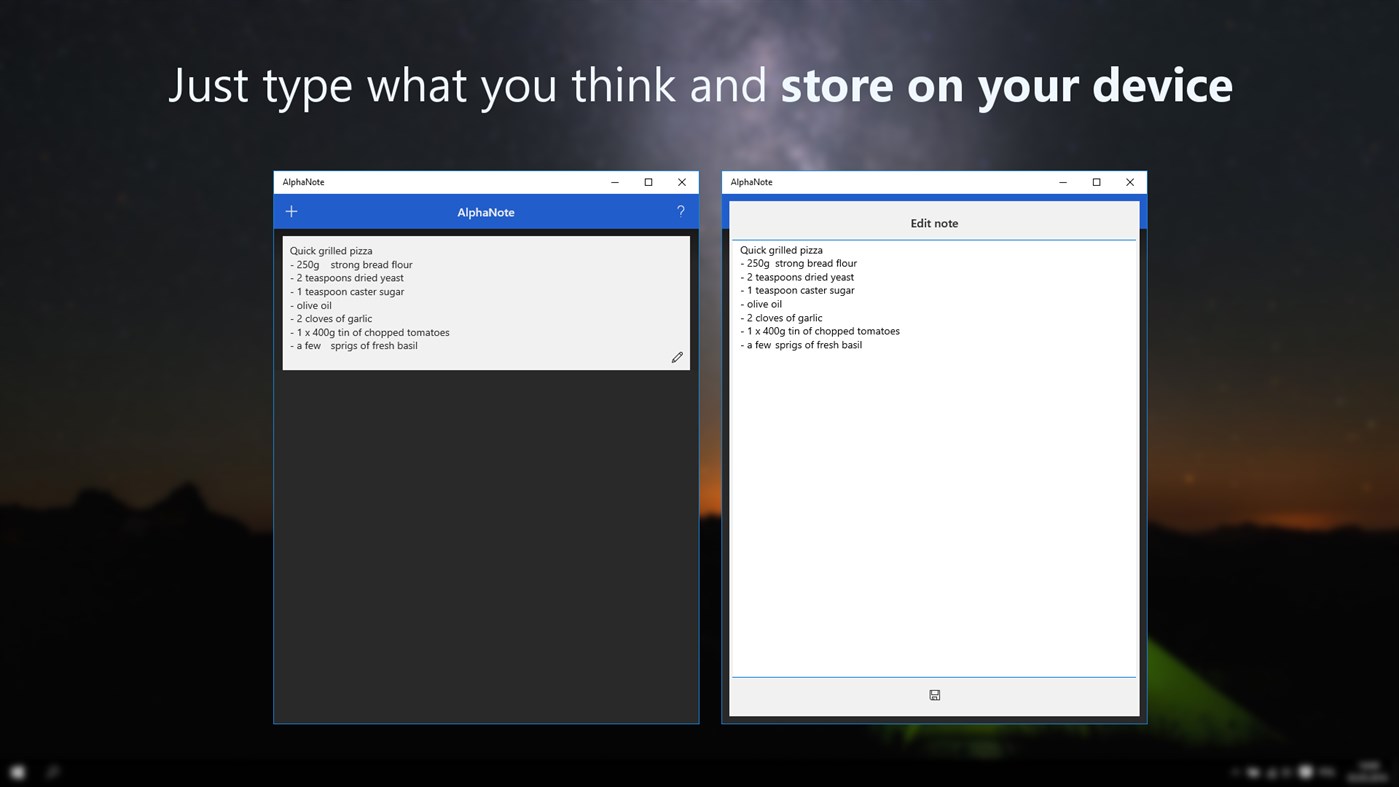Open AlphaNote help via the question mark icon
This screenshot has width=1399, height=787.
pyautogui.click(x=680, y=211)
